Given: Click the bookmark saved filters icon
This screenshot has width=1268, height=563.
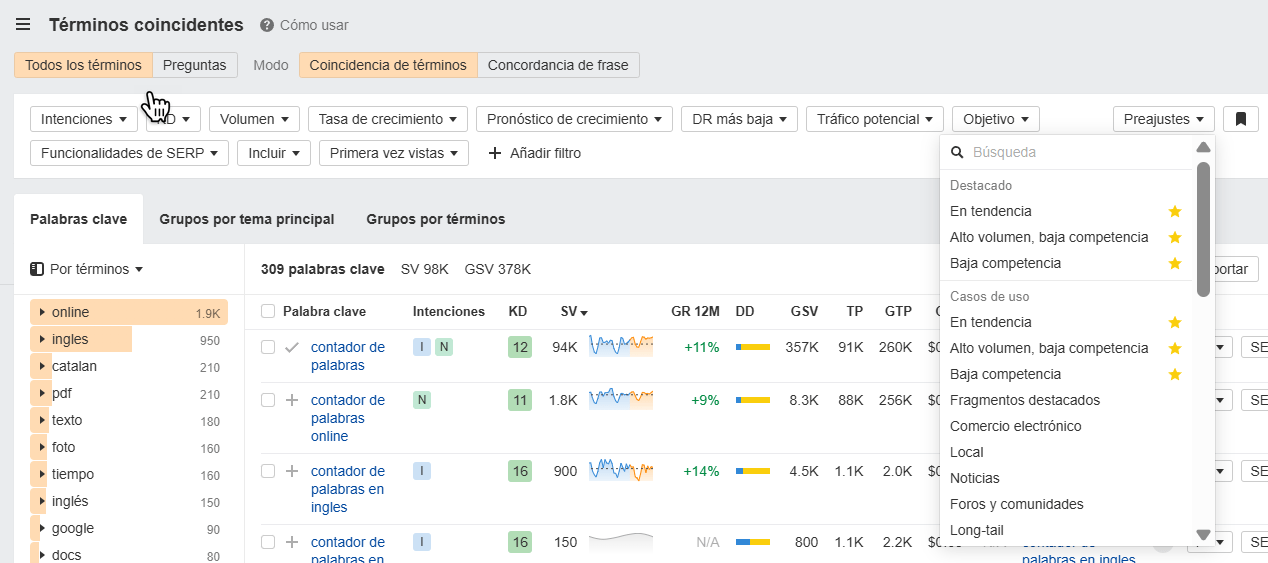Looking at the screenshot, I should pos(1240,119).
